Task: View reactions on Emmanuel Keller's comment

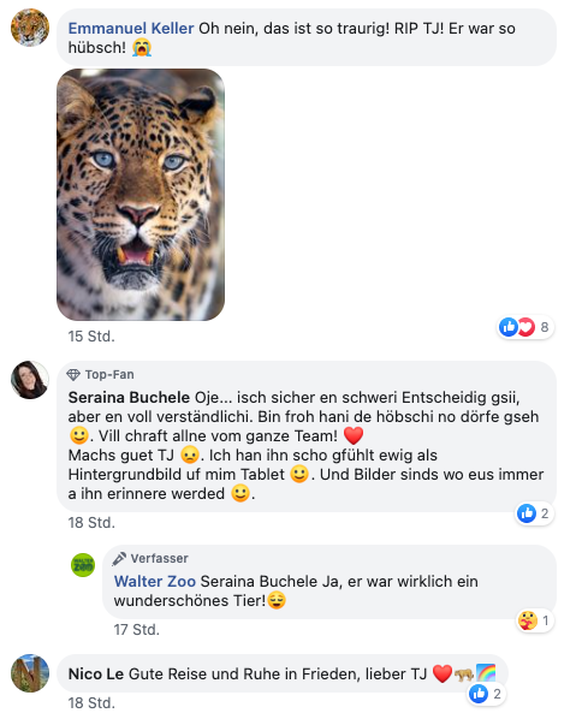Action: (x=525, y=327)
